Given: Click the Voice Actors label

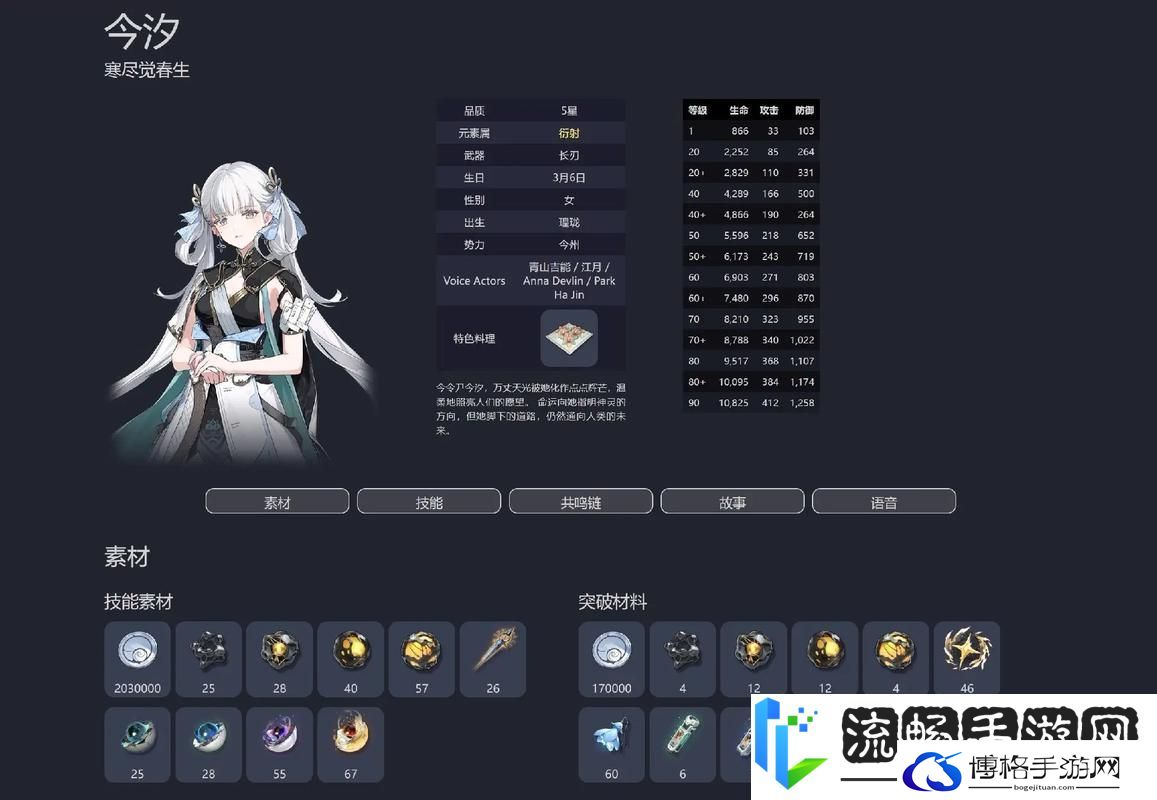Looking at the screenshot, I should (x=474, y=280).
